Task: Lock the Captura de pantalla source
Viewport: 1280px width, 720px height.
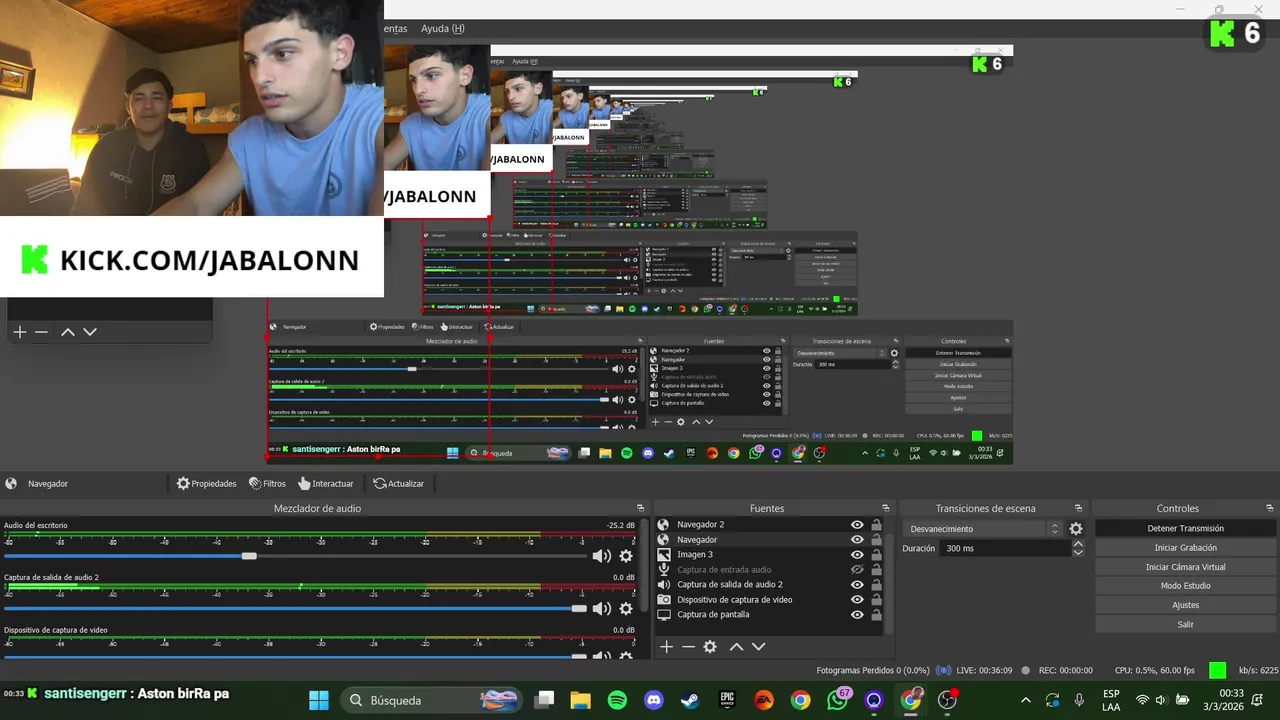Action: pyautogui.click(x=876, y=614)
